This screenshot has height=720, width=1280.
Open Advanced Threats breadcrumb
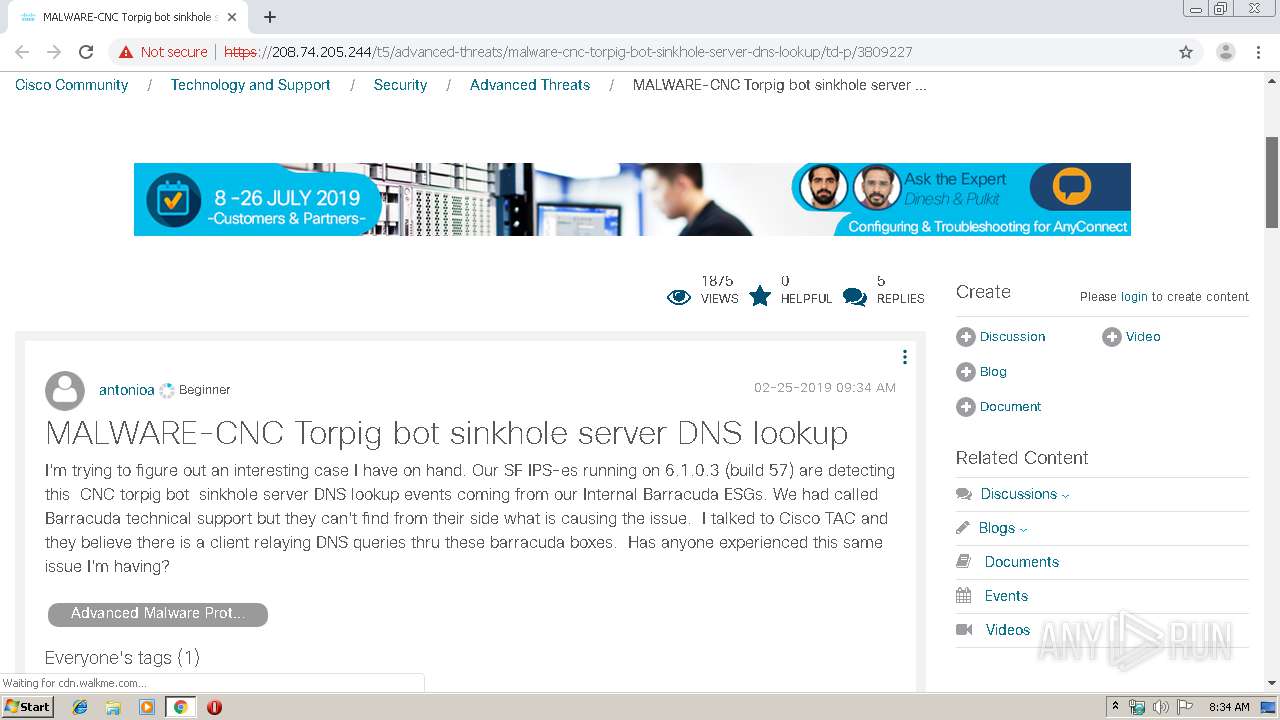click(x=530, y=85)
